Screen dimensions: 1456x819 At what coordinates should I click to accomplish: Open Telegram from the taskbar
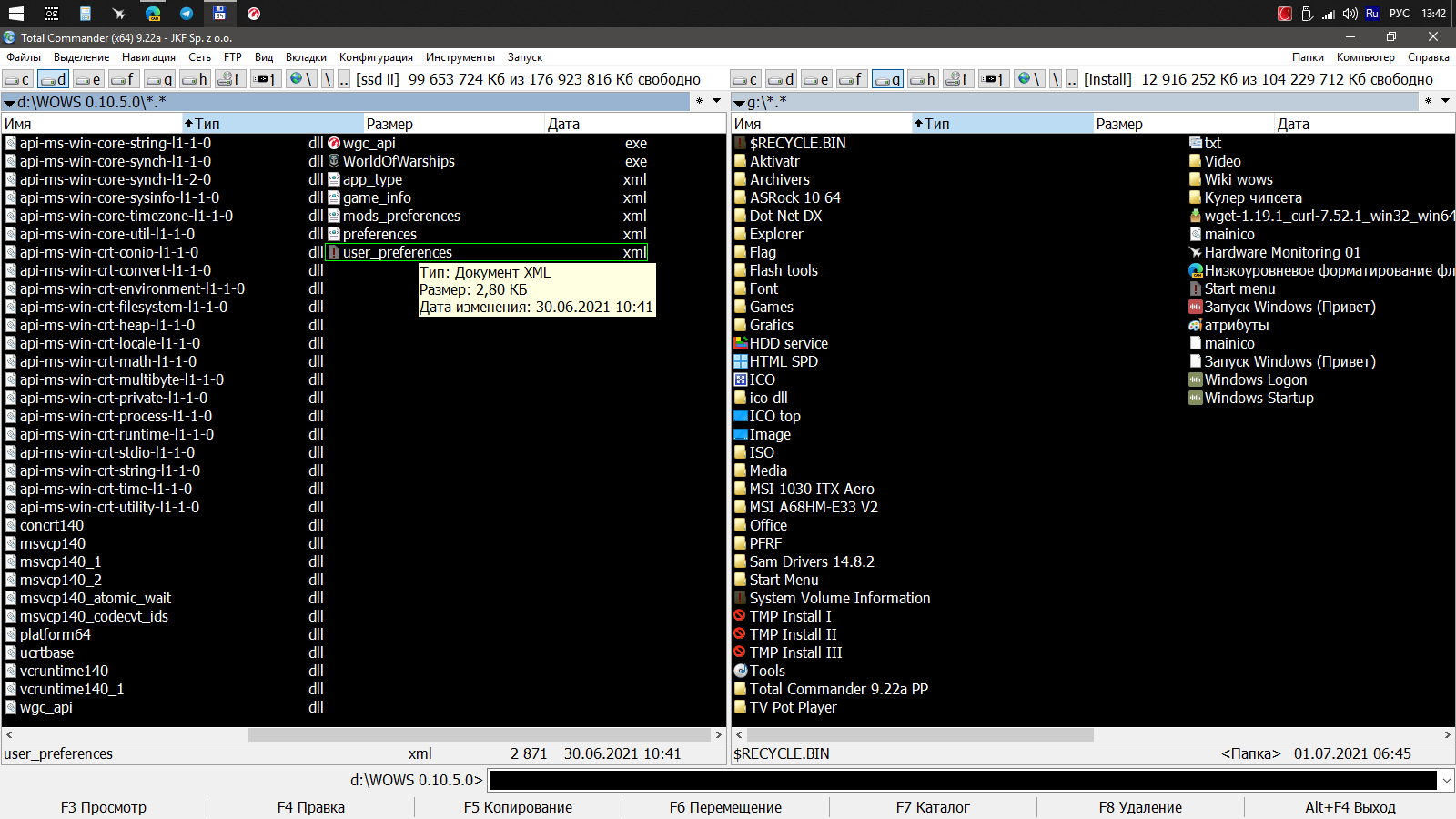click(187, 14)
